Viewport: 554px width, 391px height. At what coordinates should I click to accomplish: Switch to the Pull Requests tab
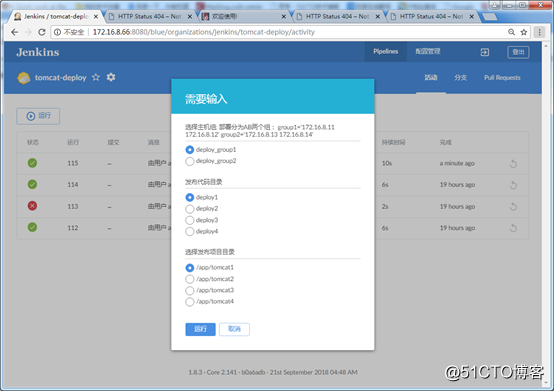502,78
